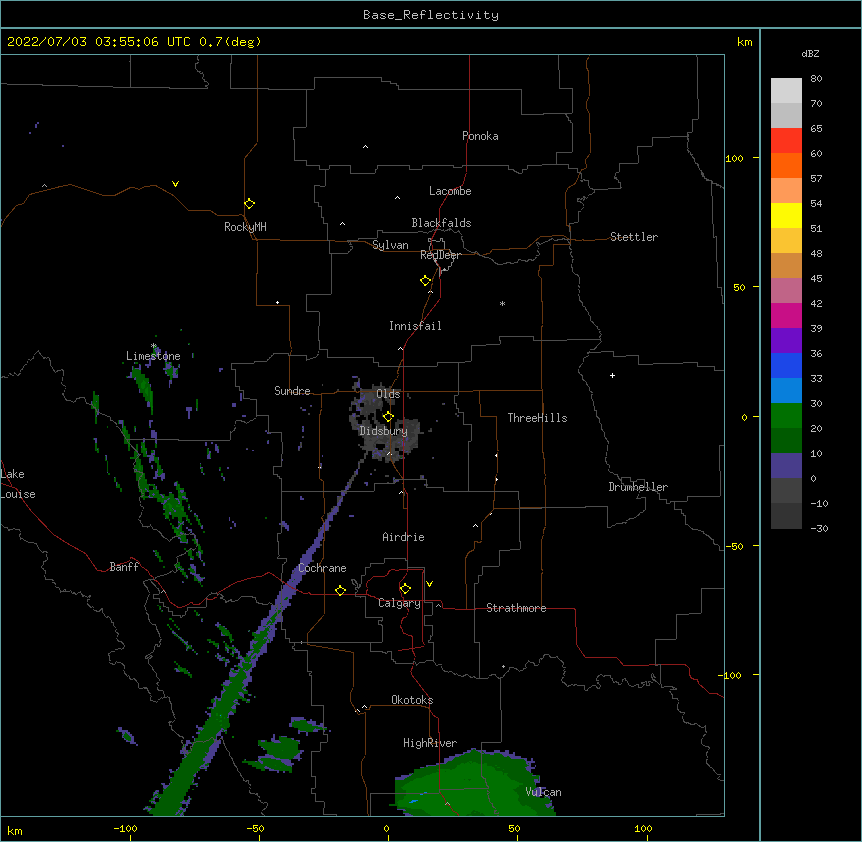Click the Cochrane label
Viewport: 862px width, 842px height.
[322, 568]
